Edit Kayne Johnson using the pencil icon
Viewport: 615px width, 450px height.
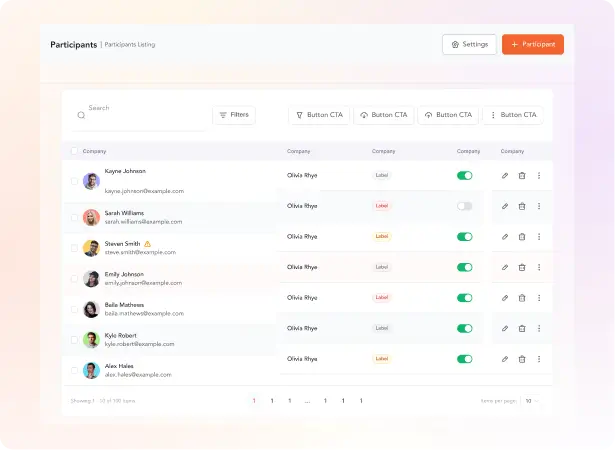505,176
